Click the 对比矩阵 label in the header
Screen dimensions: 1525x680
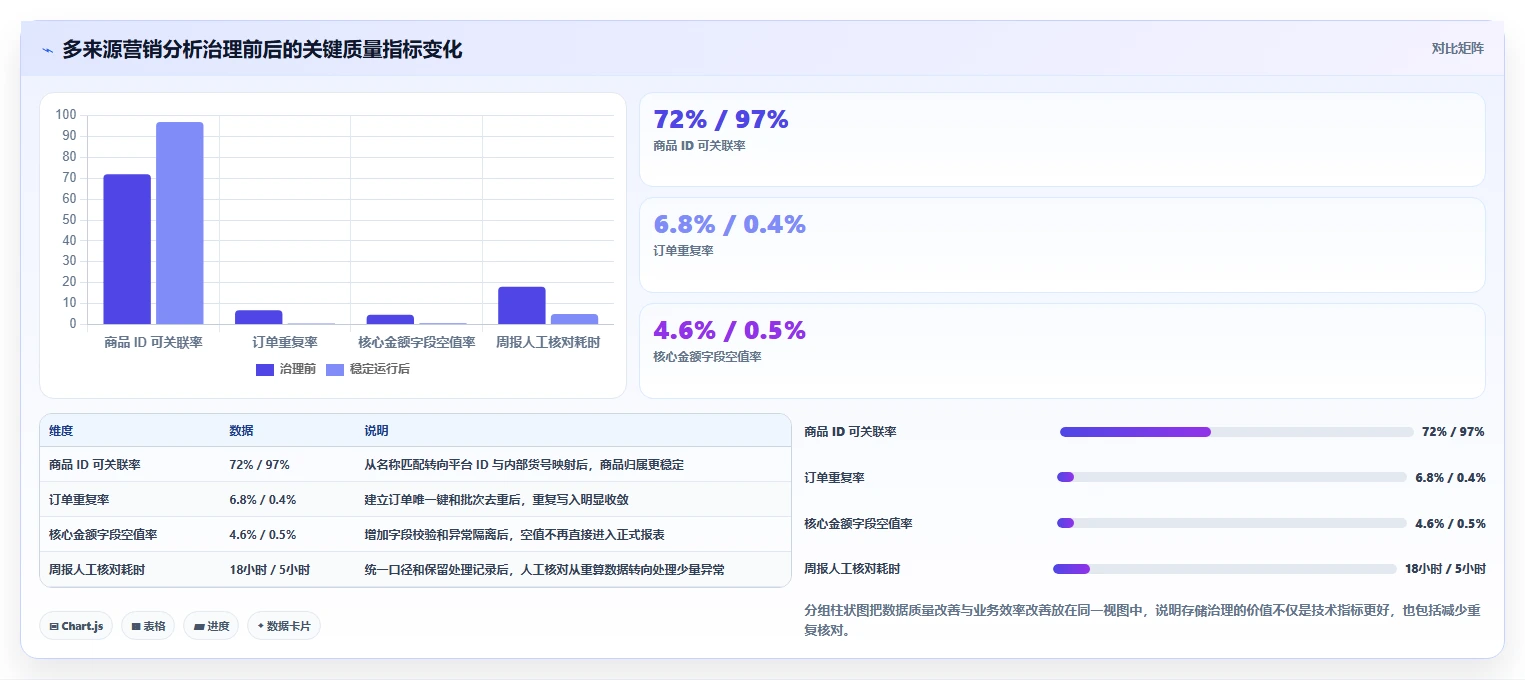coord(1457,48)
